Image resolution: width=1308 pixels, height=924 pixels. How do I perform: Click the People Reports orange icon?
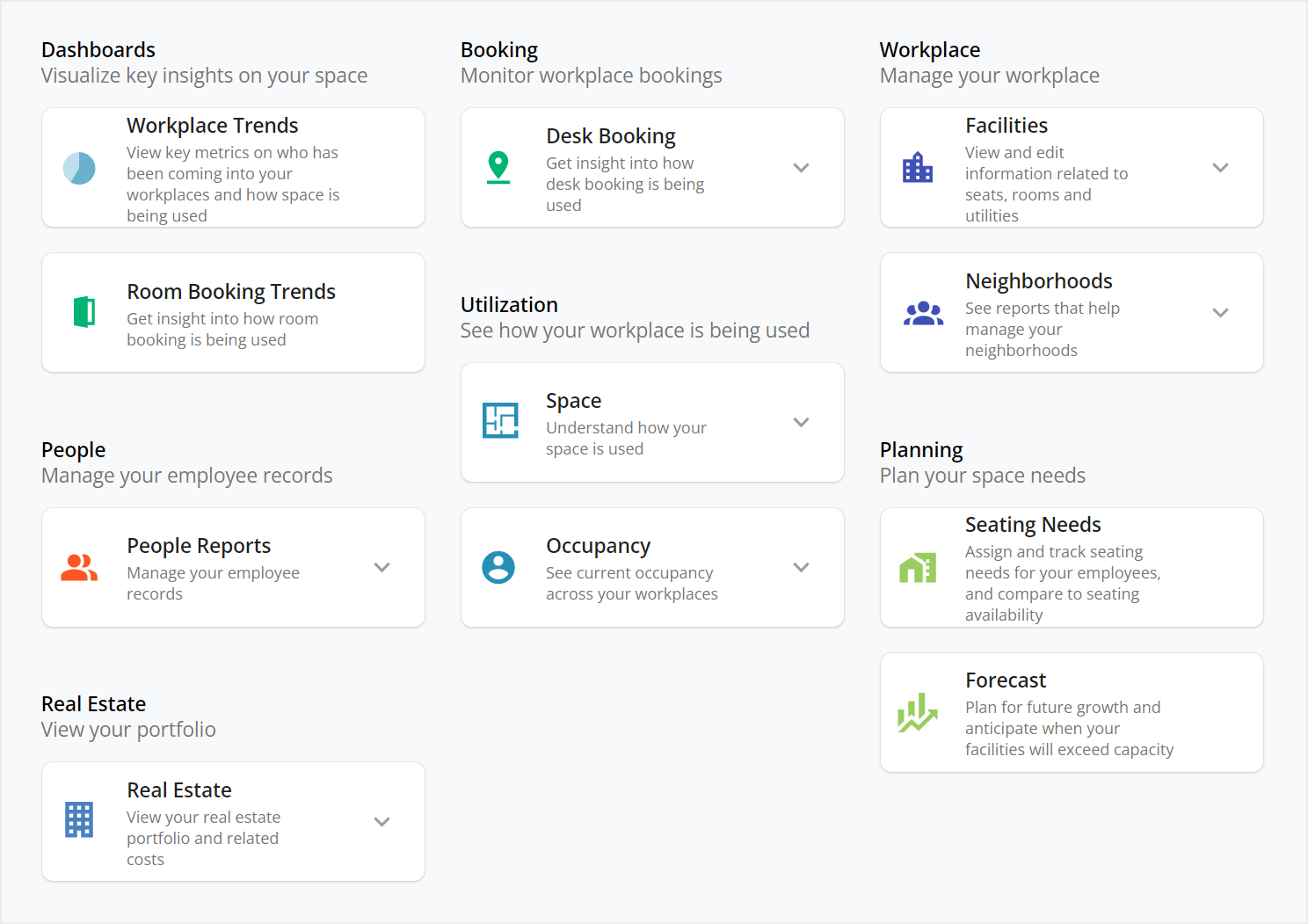80,567
